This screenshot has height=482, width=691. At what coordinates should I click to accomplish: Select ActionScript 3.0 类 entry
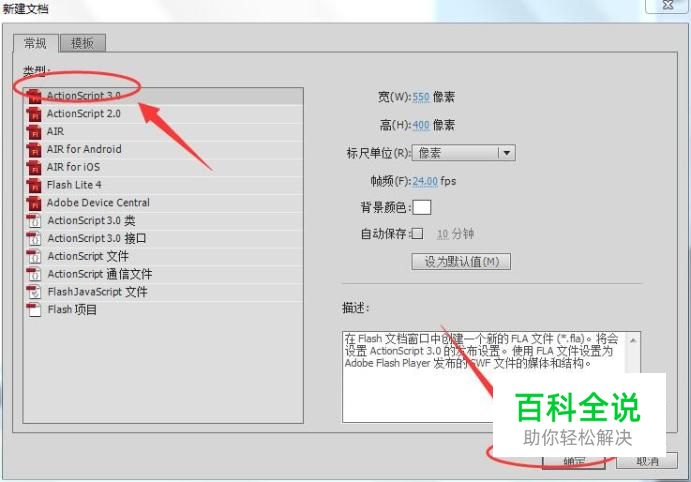163,220
